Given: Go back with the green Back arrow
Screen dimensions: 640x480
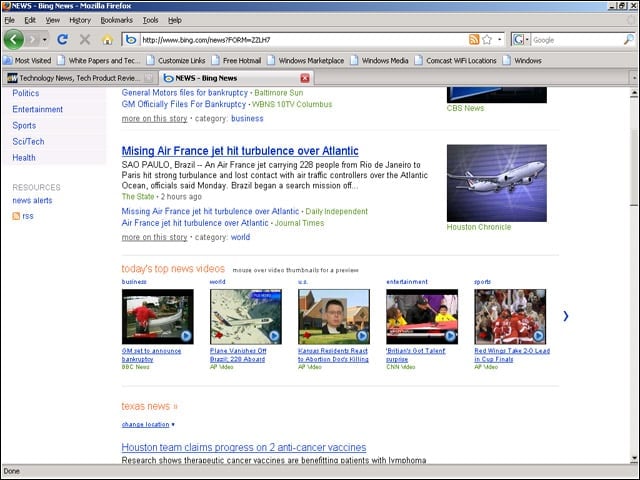Looking at the screenshot, I should pyautogui.click(x=13, y=40).
